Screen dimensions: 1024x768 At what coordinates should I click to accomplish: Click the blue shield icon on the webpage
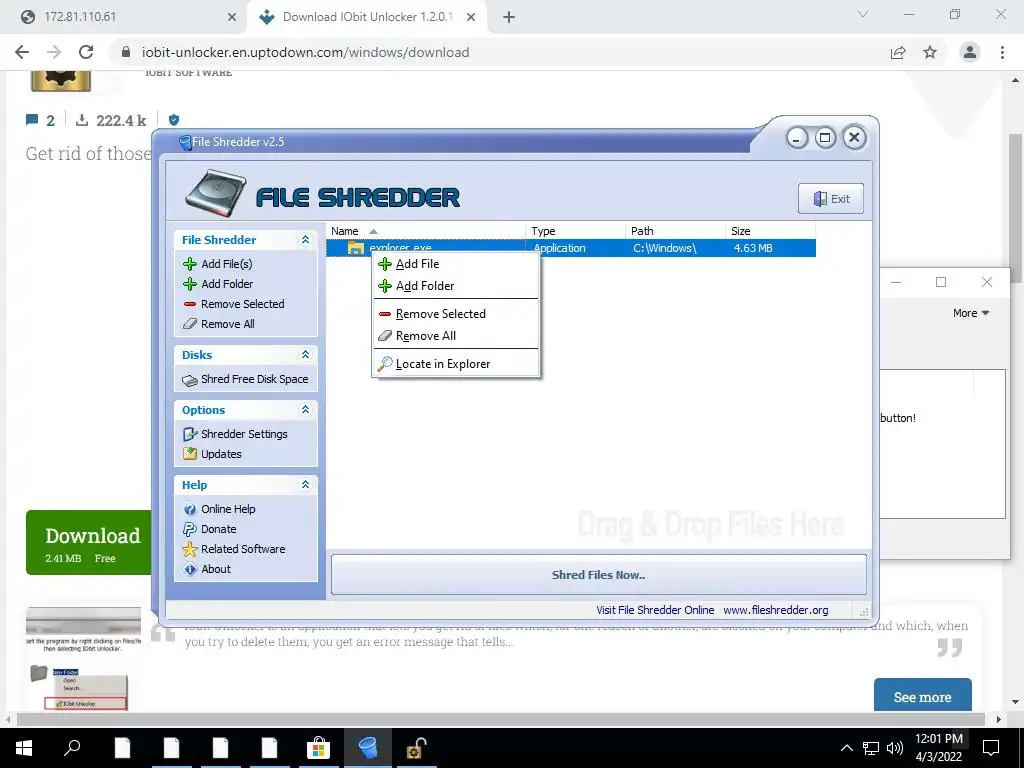click(174, 120)
